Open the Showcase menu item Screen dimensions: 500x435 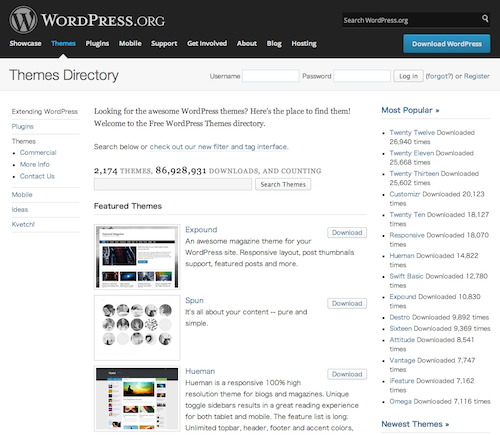(25, 43)
